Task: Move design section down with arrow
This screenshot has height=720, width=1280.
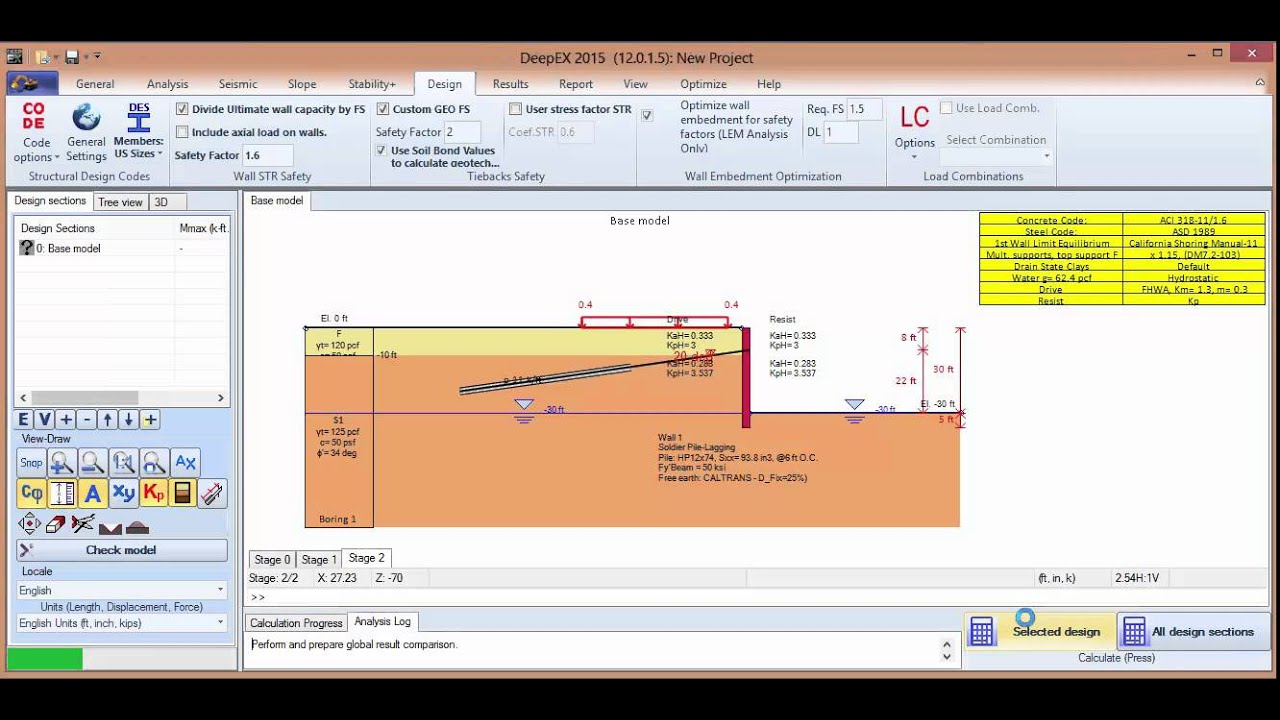Action: 129,420
